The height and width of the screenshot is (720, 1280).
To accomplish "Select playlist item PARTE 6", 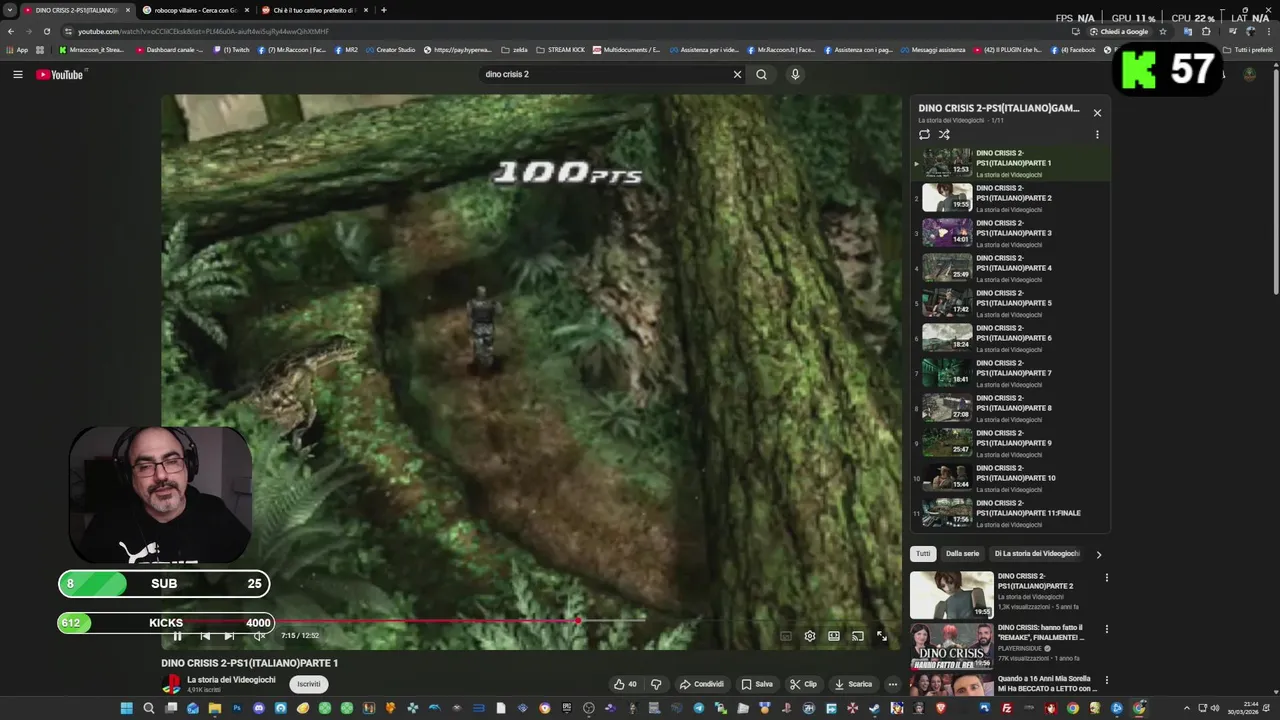I will point(1010,338).
